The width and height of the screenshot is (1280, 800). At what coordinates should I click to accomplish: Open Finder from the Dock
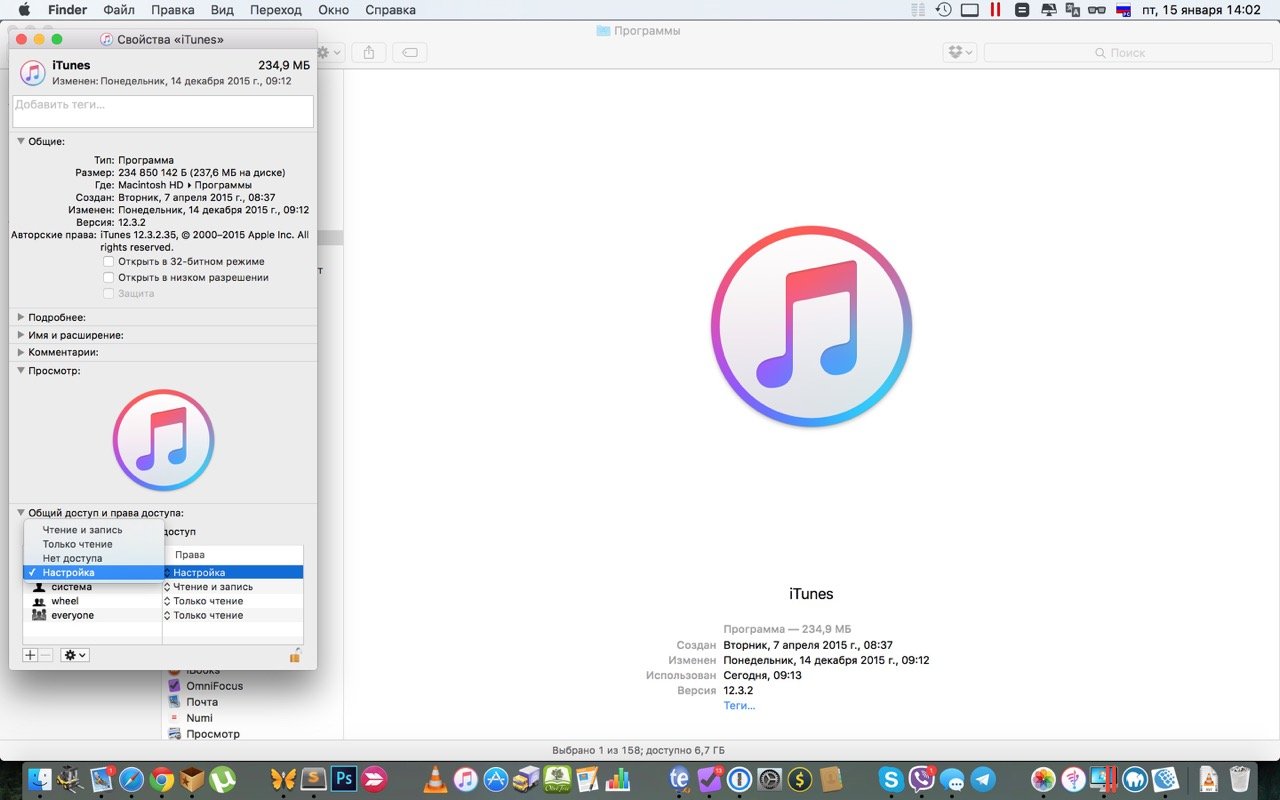[40, 779]
